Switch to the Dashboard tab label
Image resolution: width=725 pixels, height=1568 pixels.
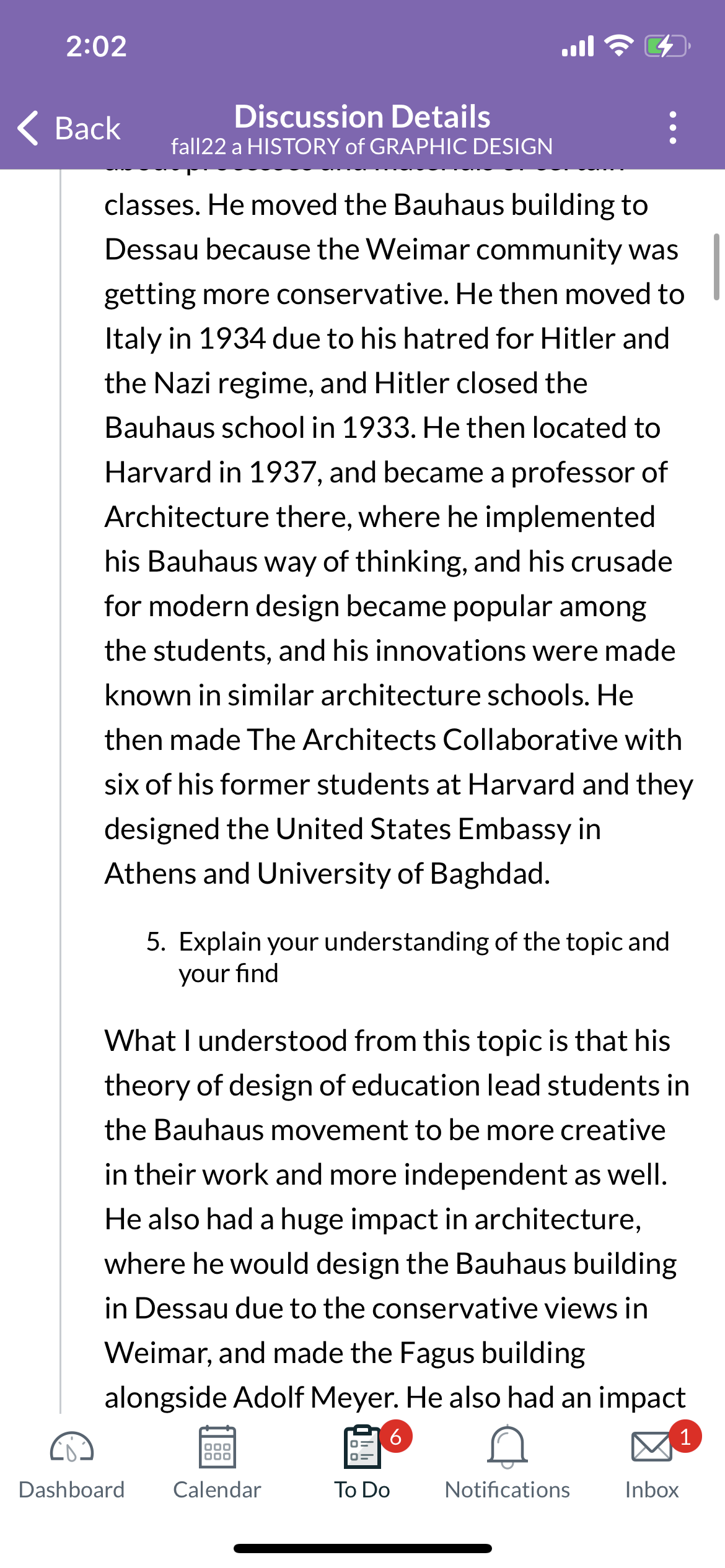(72, 1489)
